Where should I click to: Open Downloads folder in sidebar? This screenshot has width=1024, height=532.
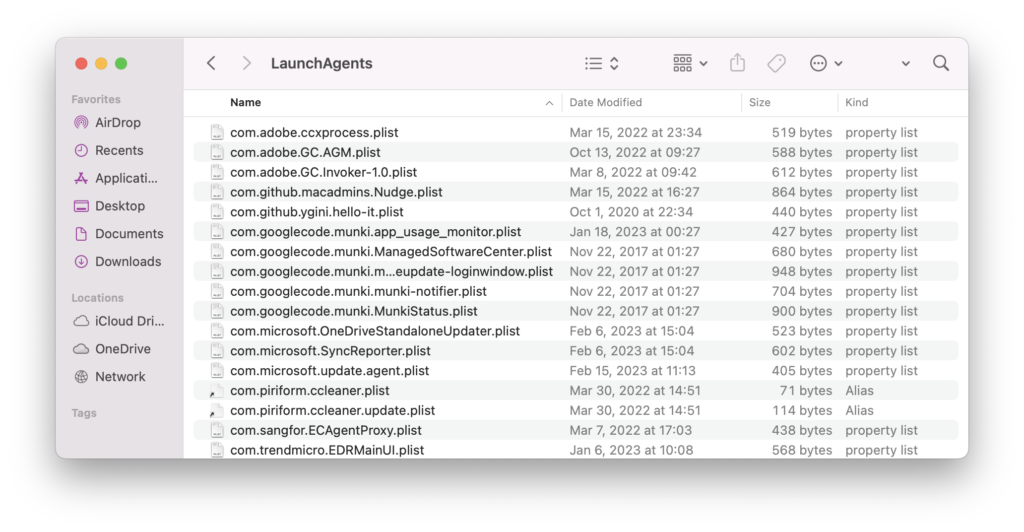(127, 261)
